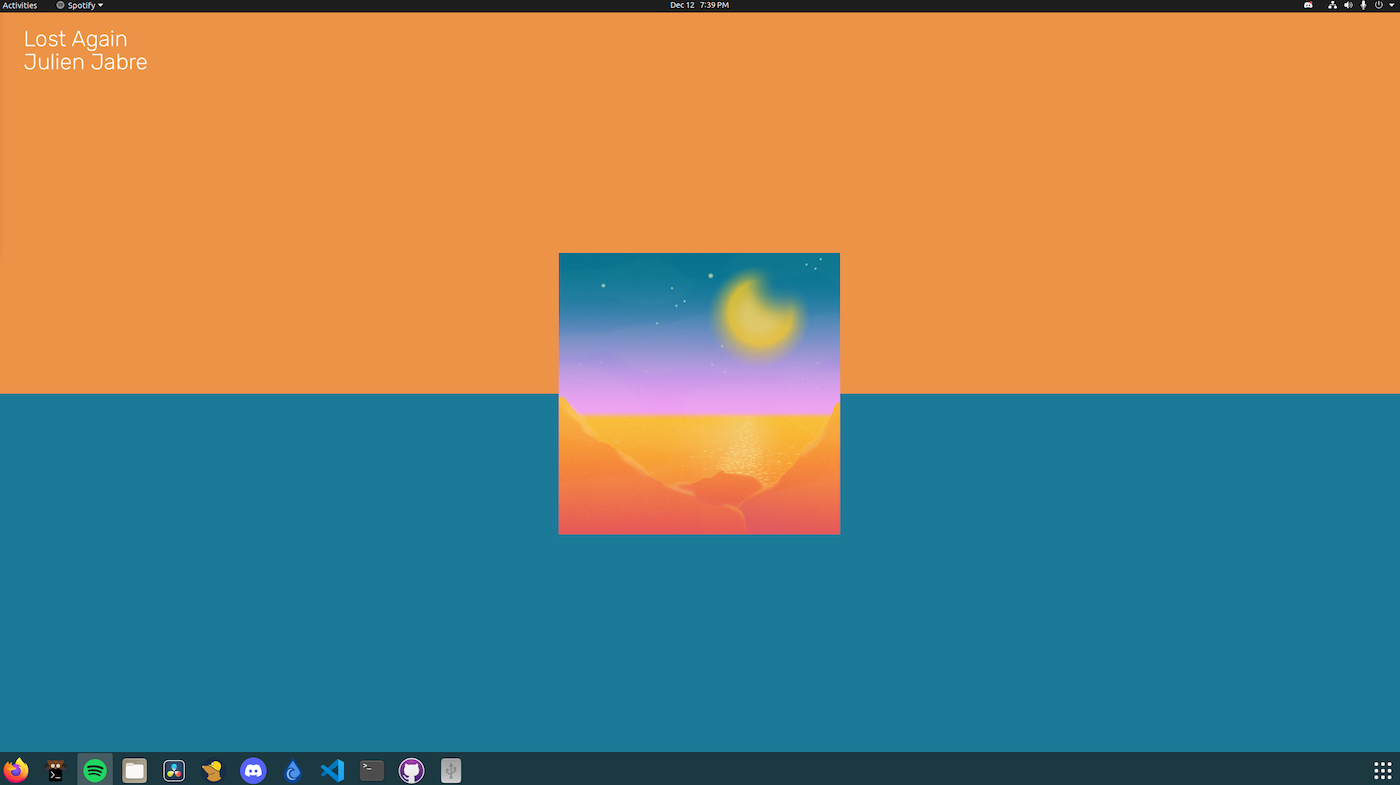Open the Deluge water drop app
The image size is (1400, 785).
(293, 770)
